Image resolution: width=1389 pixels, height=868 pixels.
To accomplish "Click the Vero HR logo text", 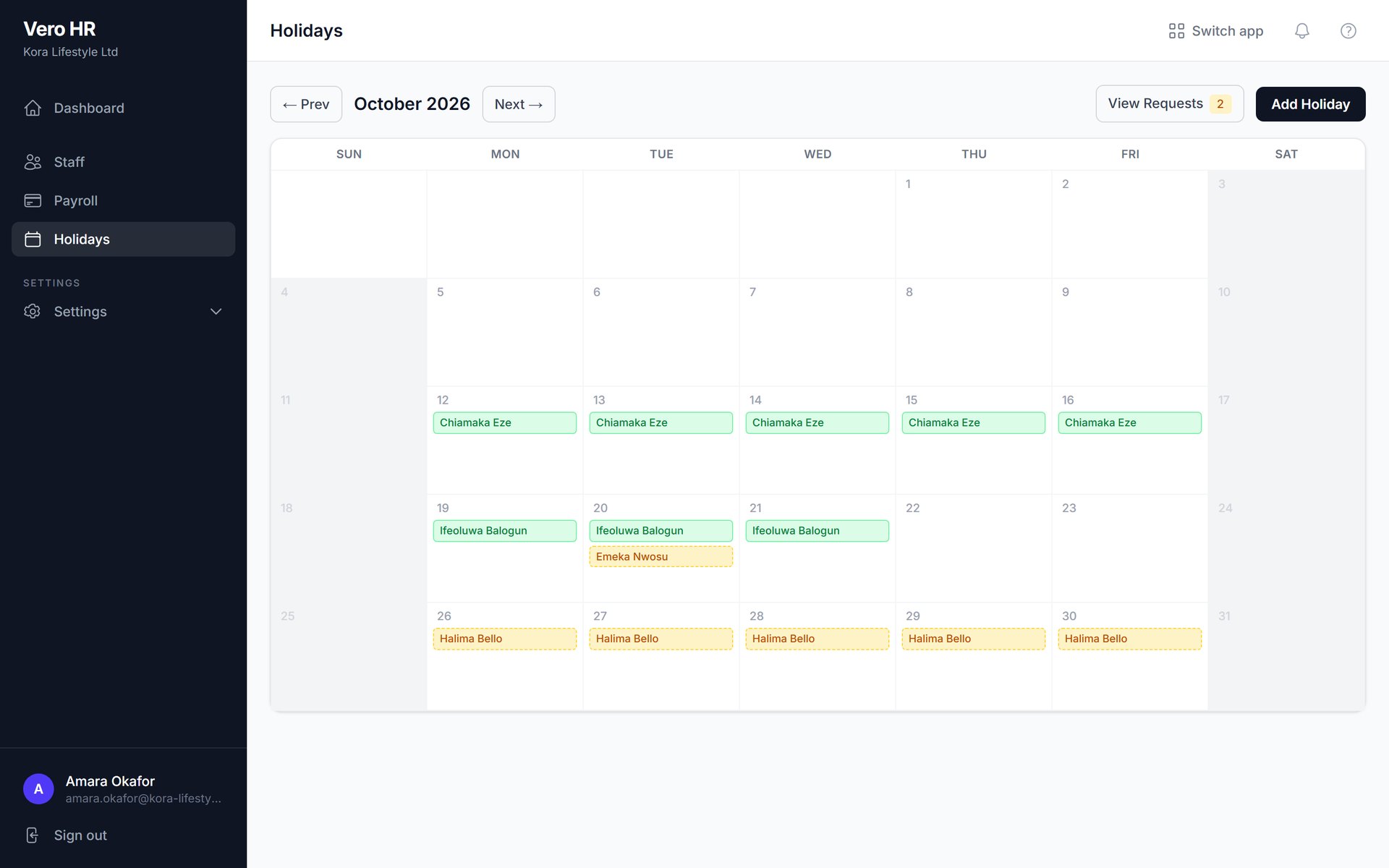I will pyautogui.click(x=59, y=29).
